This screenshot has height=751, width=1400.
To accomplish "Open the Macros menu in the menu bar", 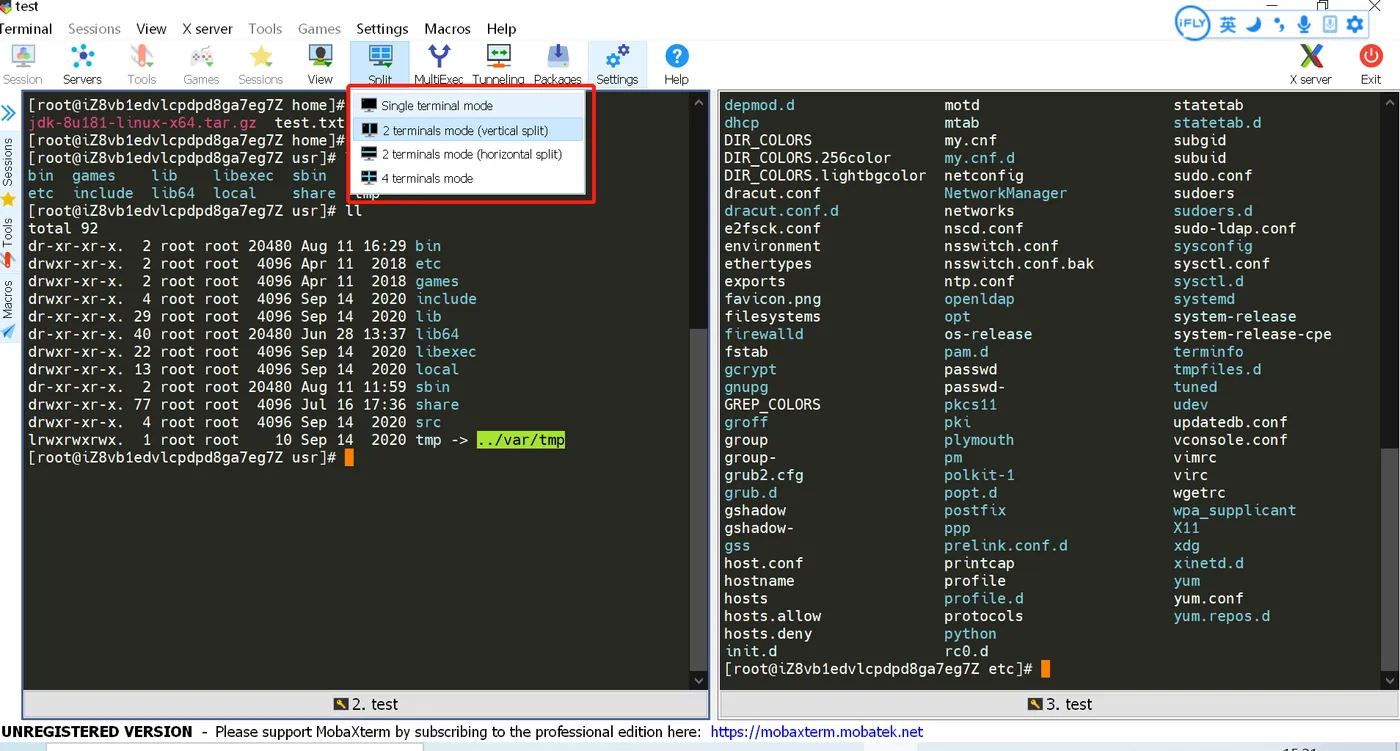I will click(447, 28).
